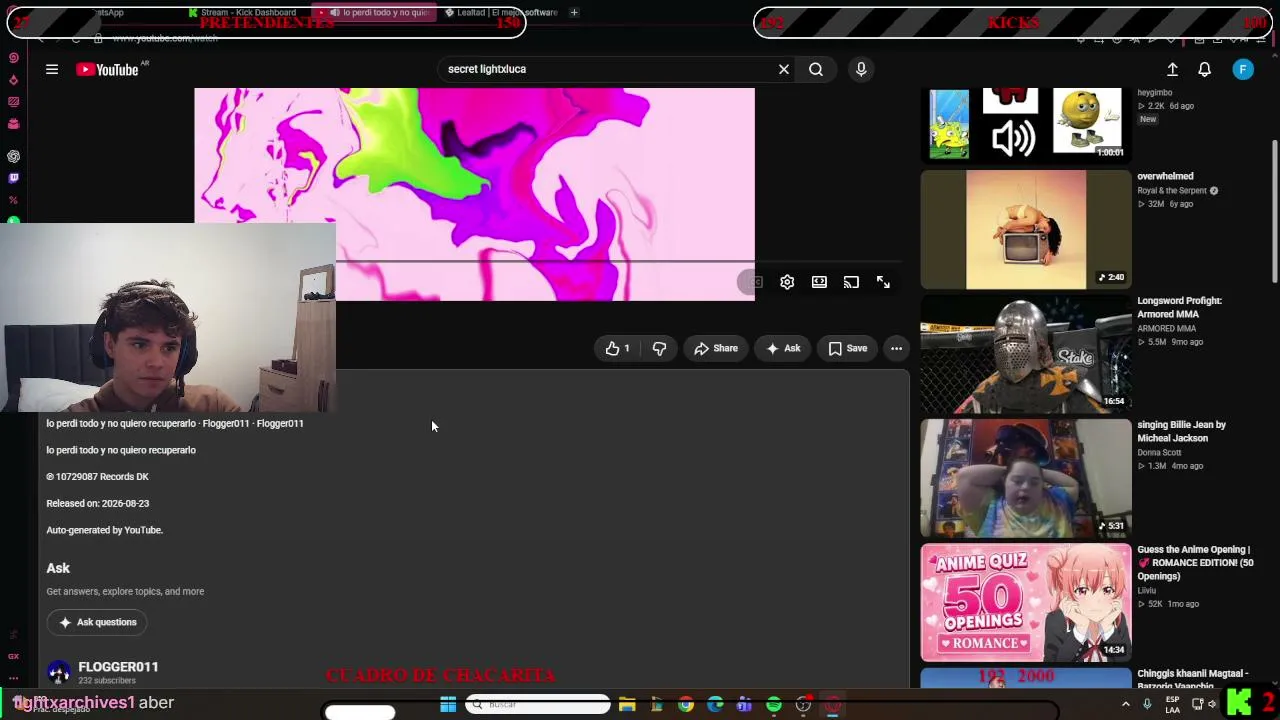1280x720 pixels.
Task: Open a new browser tab
Action: click(574, 12)
